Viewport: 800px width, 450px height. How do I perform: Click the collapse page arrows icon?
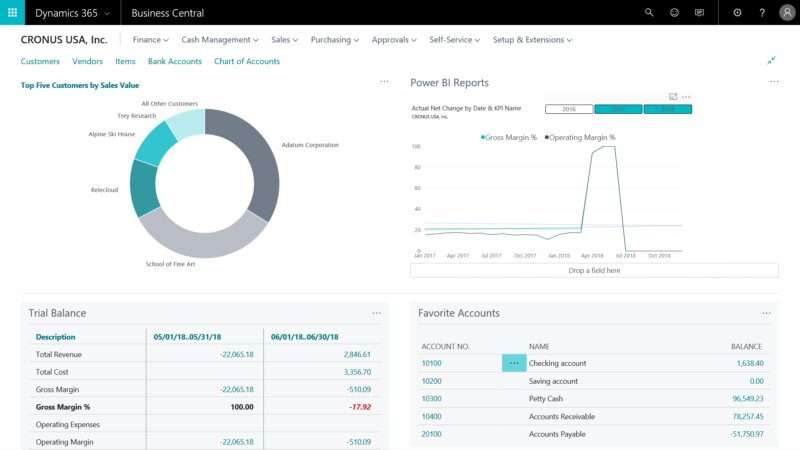point(771,61)
